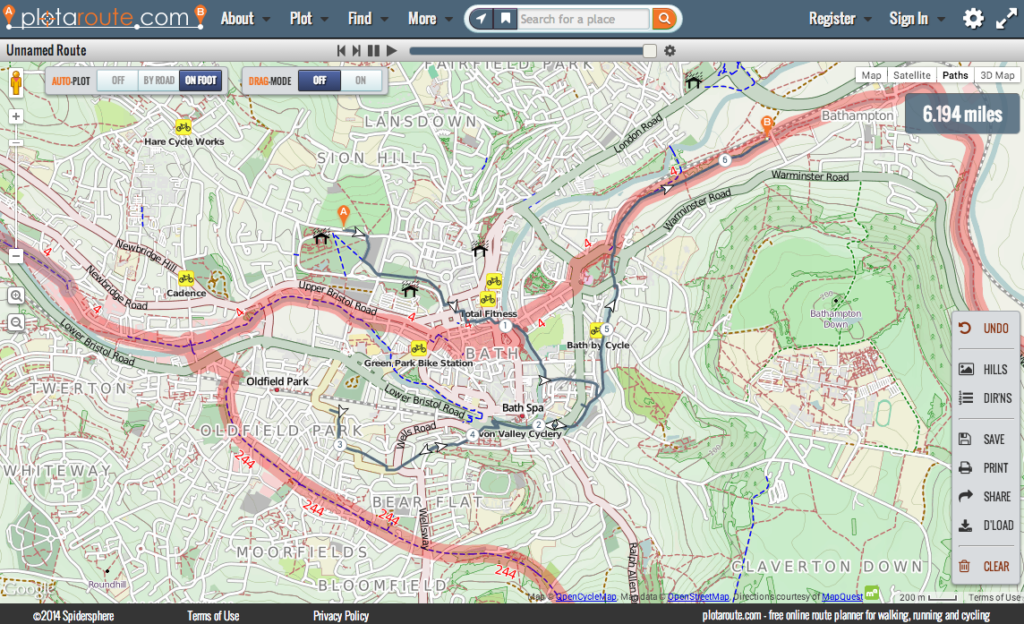Set Auto-Plot to OFF

tap(118, 80)
